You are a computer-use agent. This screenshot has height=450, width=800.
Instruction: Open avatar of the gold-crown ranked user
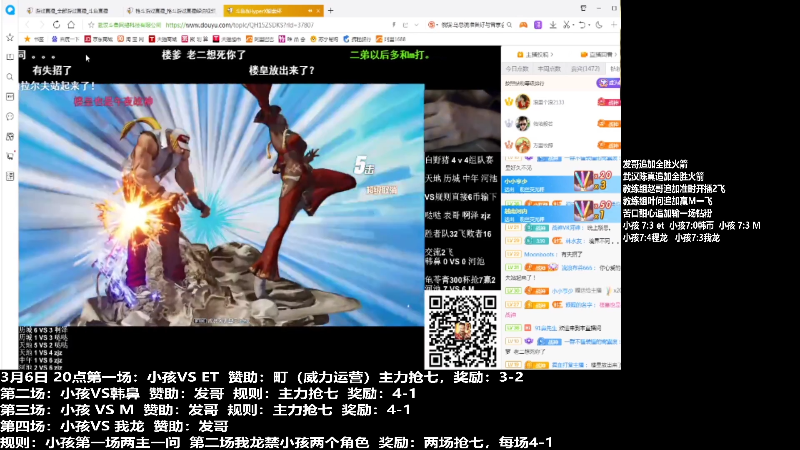coord(522,102)
